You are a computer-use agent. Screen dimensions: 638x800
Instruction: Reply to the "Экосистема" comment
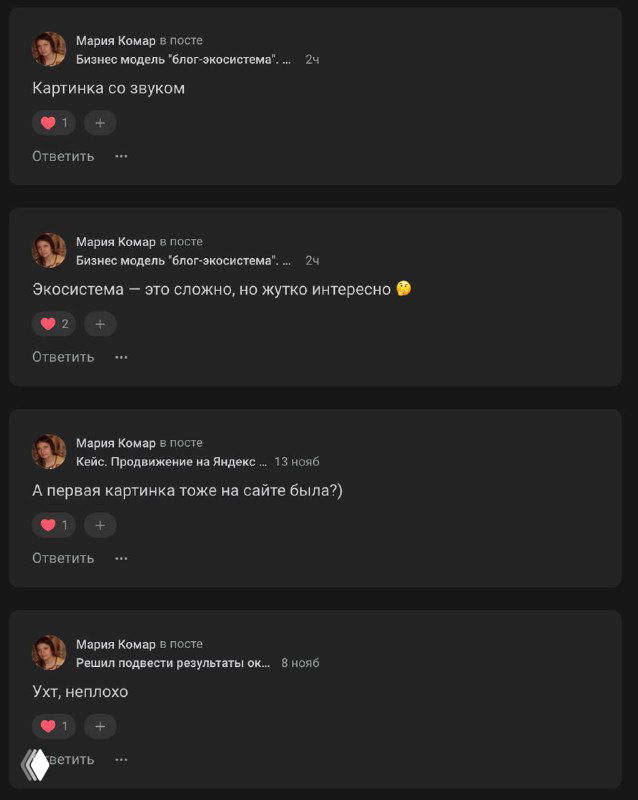(63, 357)
